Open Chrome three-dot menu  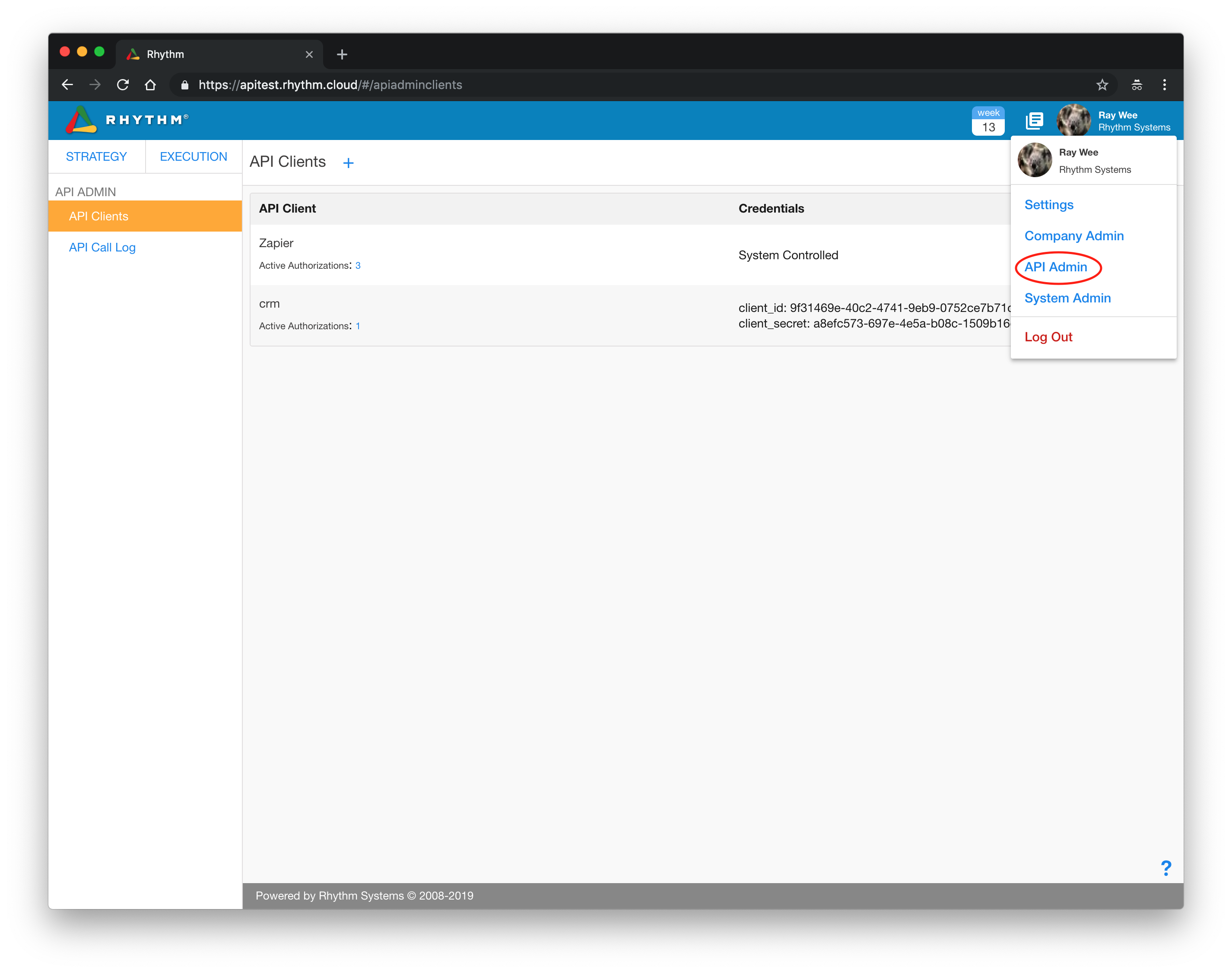(1164, 85)
